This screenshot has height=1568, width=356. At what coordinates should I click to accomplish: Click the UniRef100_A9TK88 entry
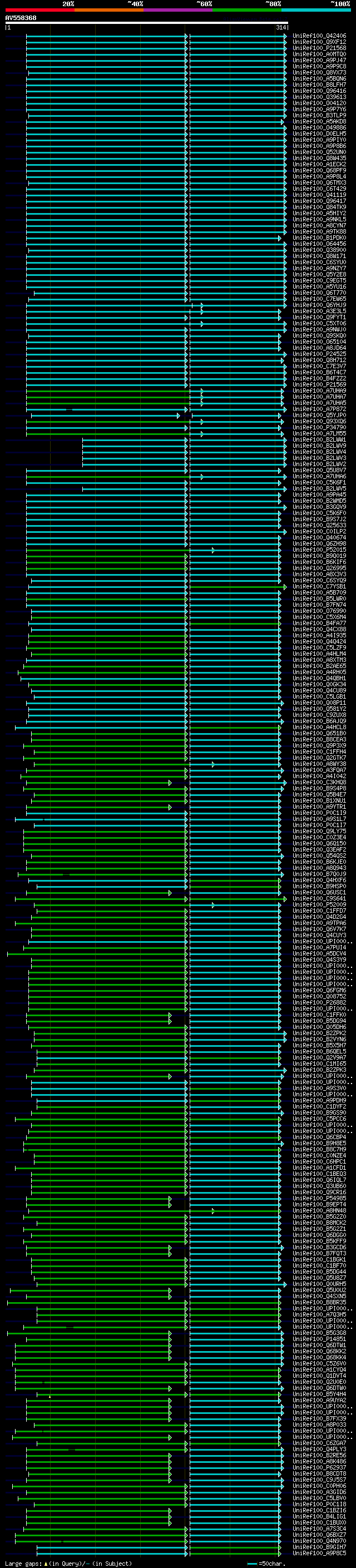[x=319, y=232]
